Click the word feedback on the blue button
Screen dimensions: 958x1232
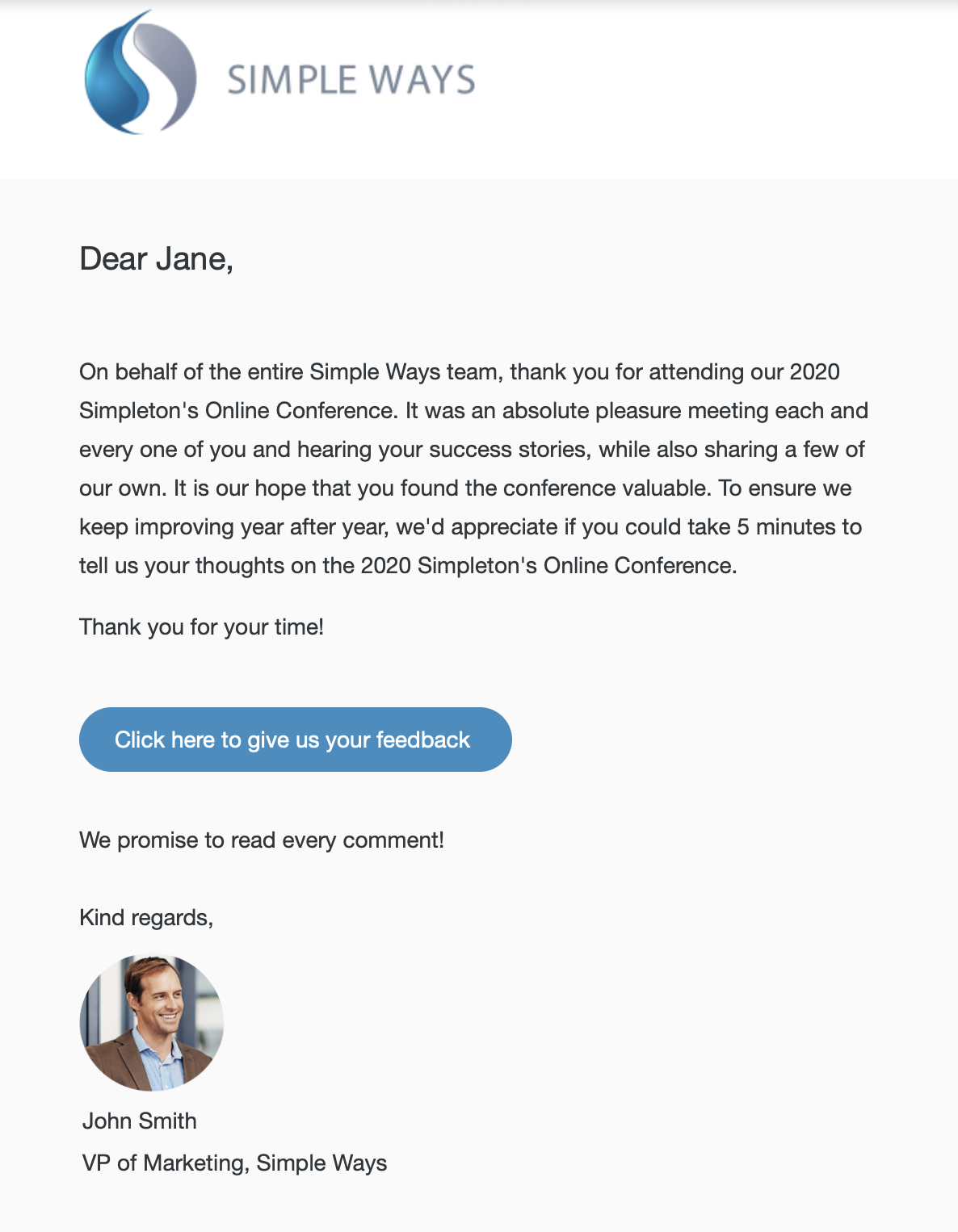423,740
